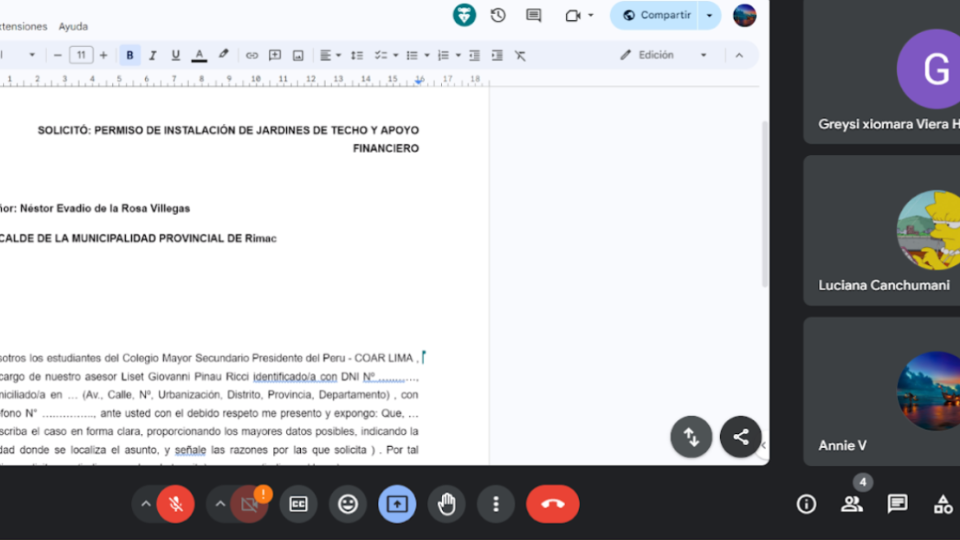Open the text color picker
This screenshot has width=960, height=540.
(199, 55)
